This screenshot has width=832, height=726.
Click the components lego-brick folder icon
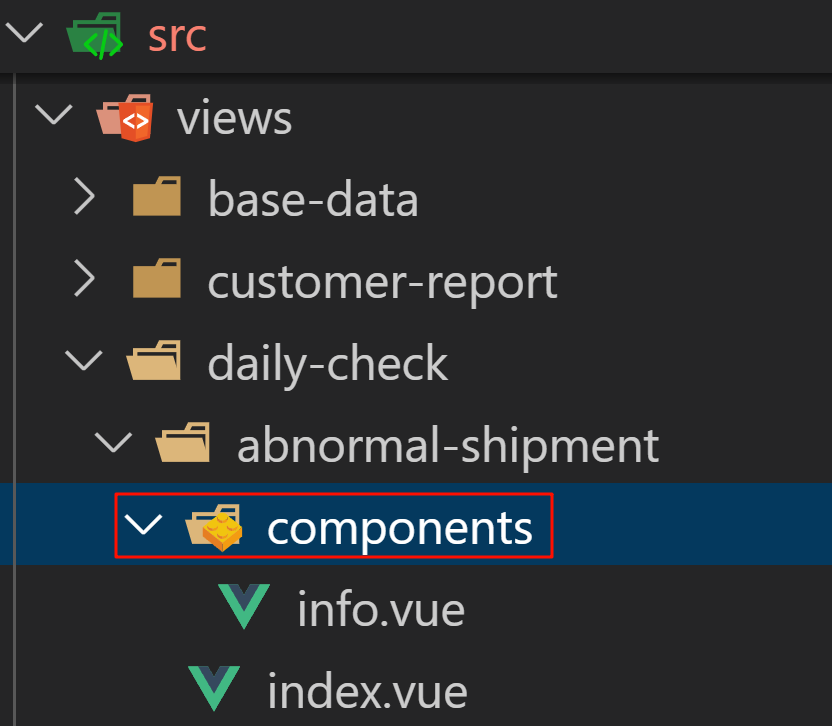[x=214, y=528]
